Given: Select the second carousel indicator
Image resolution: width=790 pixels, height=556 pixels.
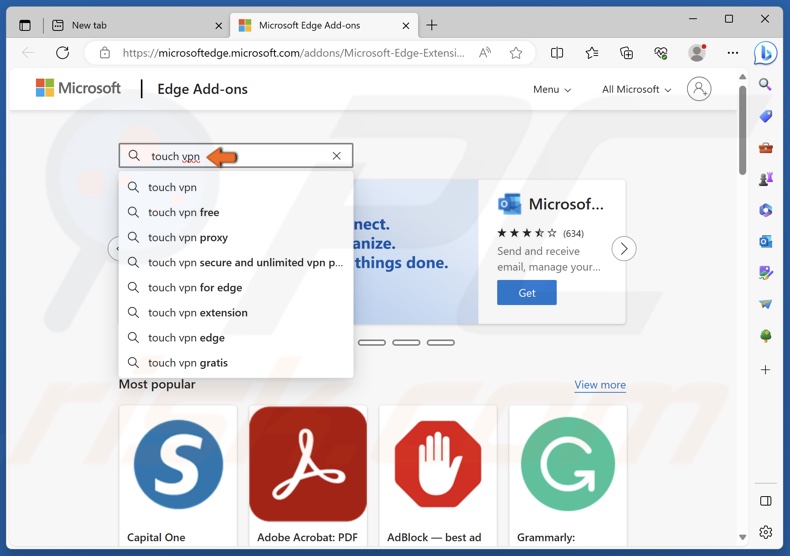Looking at the screenshot, I should coord(372,342).
